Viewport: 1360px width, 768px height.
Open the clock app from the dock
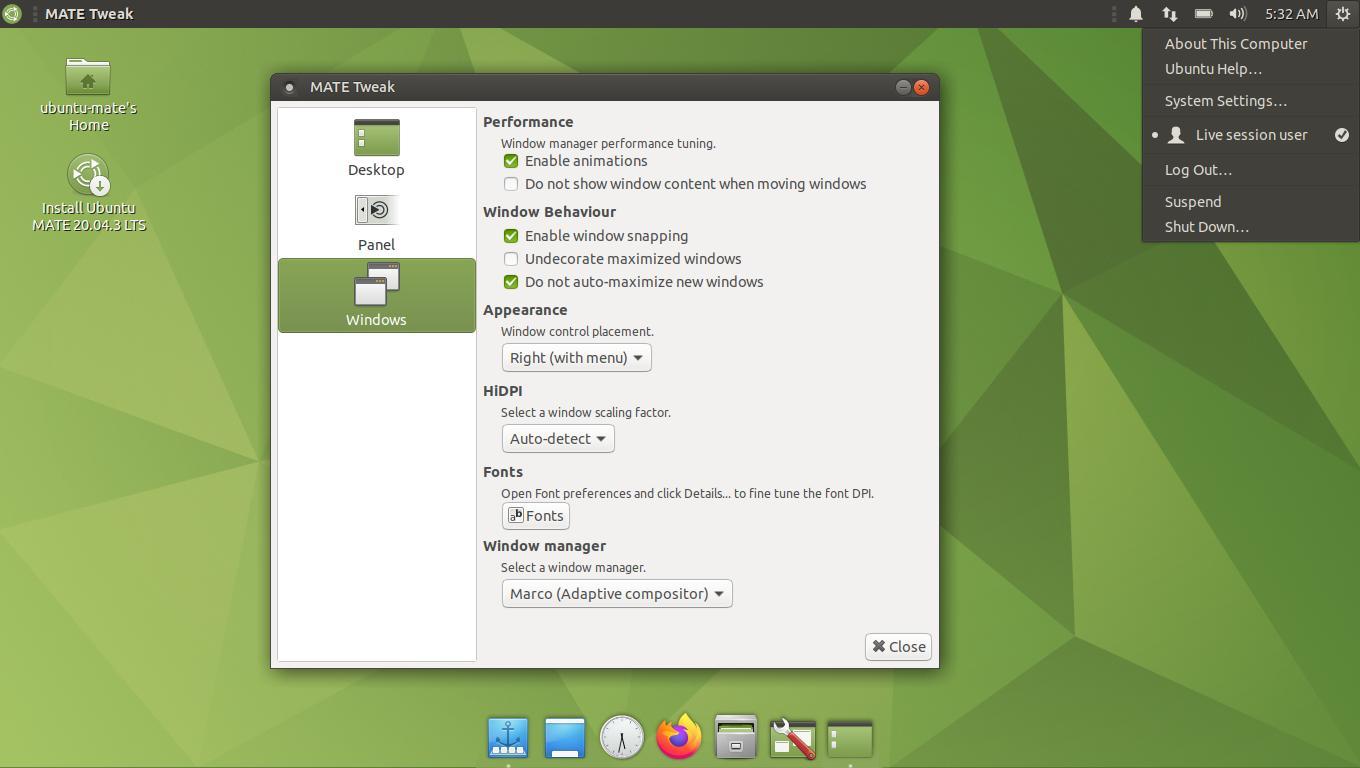point(621,737)
